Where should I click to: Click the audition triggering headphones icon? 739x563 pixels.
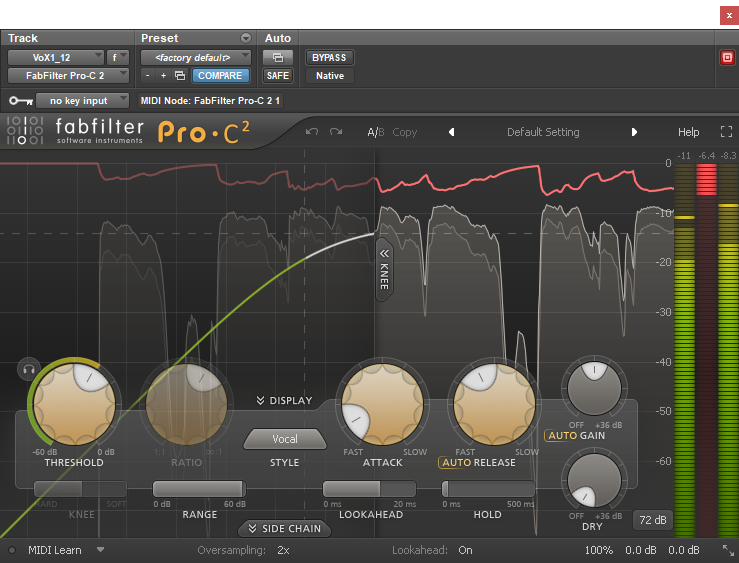[29, 370]
